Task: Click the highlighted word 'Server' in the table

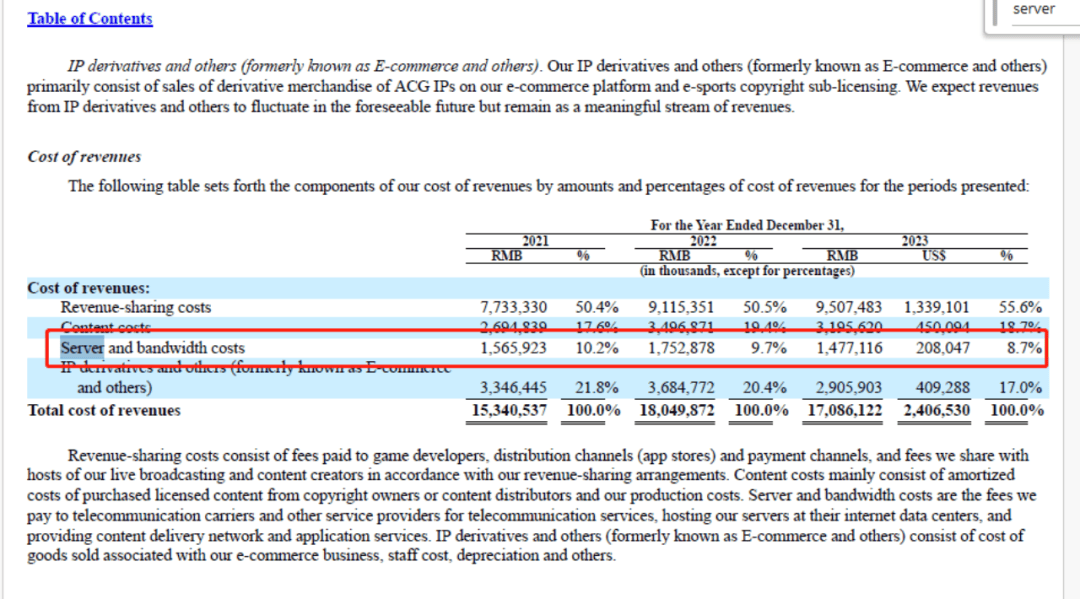Action: point(82,348)
